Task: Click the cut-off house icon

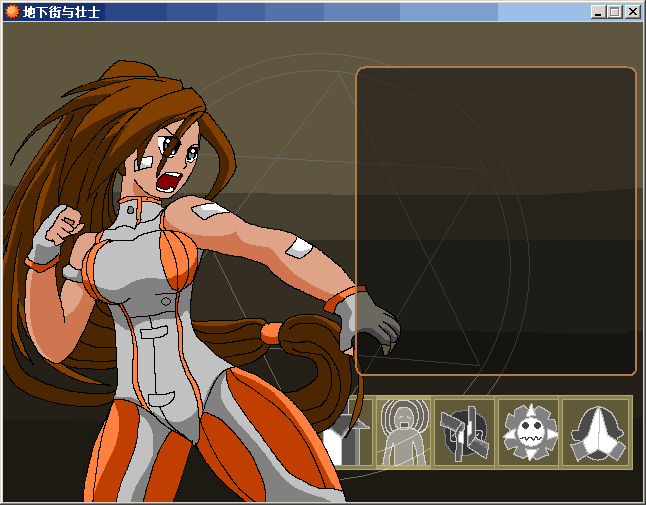Action: (x=348, y=432)
